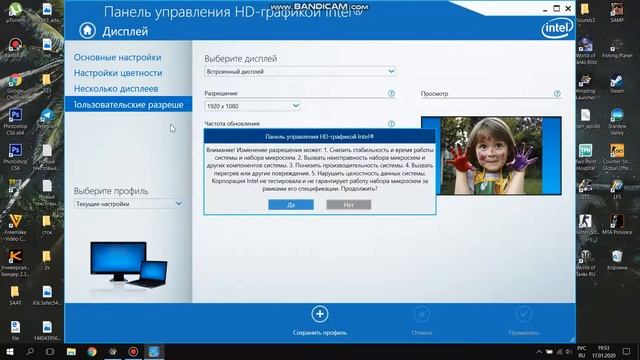Click the Сохранить профиль plus icon
This screenshot has height=360, width=640.
click(x=320, y=314)
